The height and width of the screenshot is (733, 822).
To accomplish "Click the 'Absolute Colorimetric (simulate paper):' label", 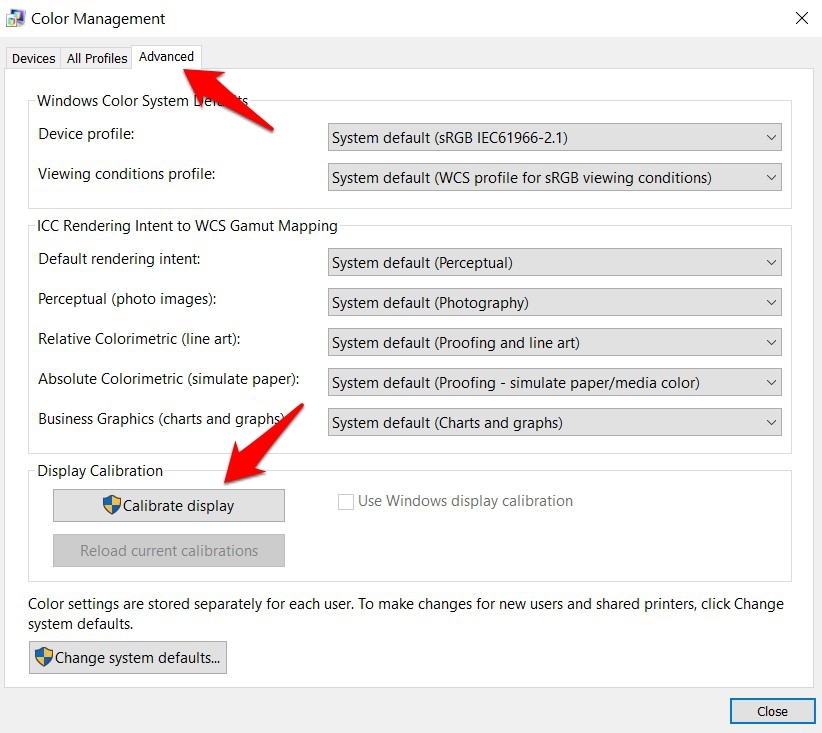I will (x=168, y=379).
